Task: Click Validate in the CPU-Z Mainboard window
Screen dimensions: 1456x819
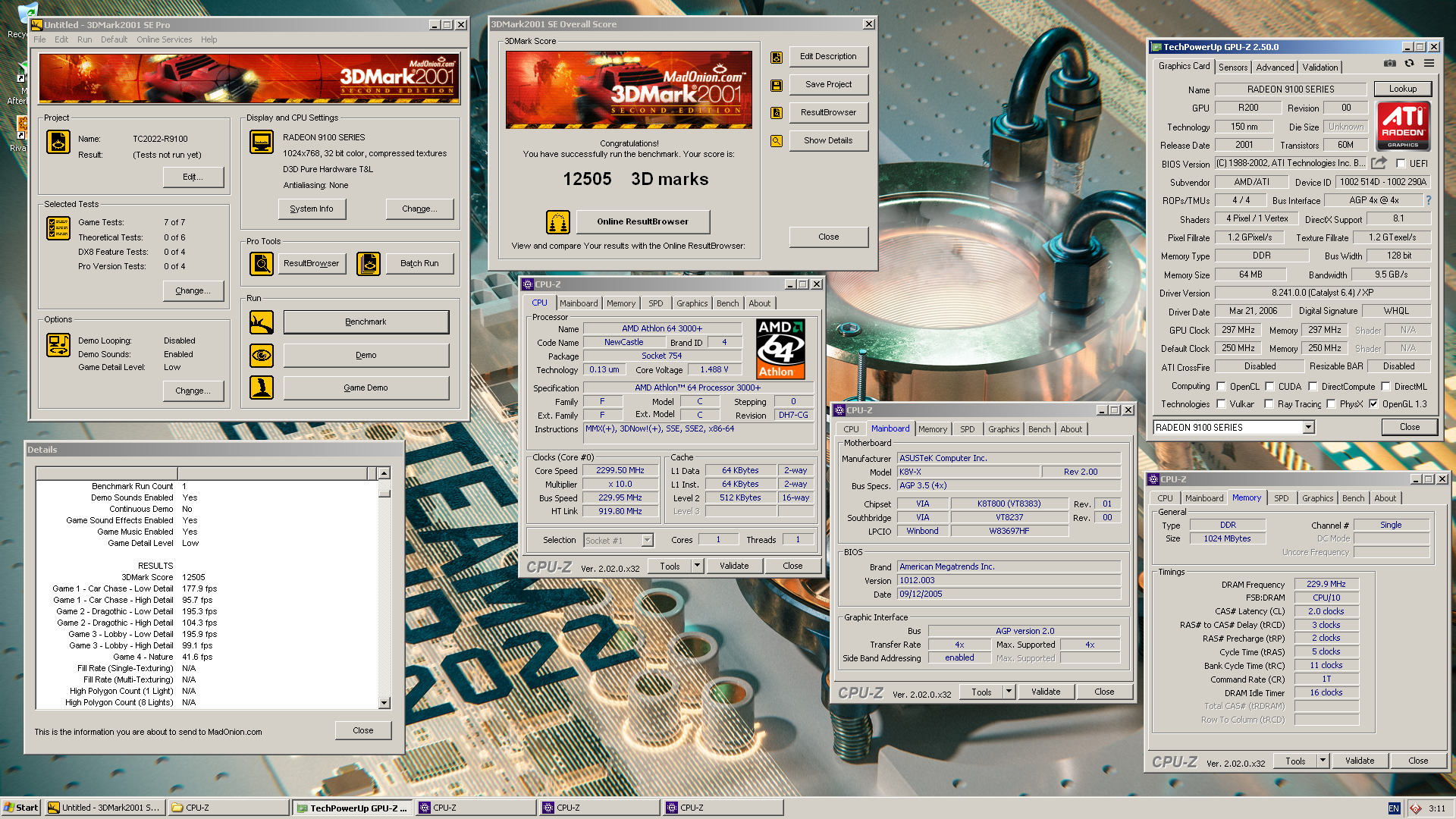Action: (1046, 692)
